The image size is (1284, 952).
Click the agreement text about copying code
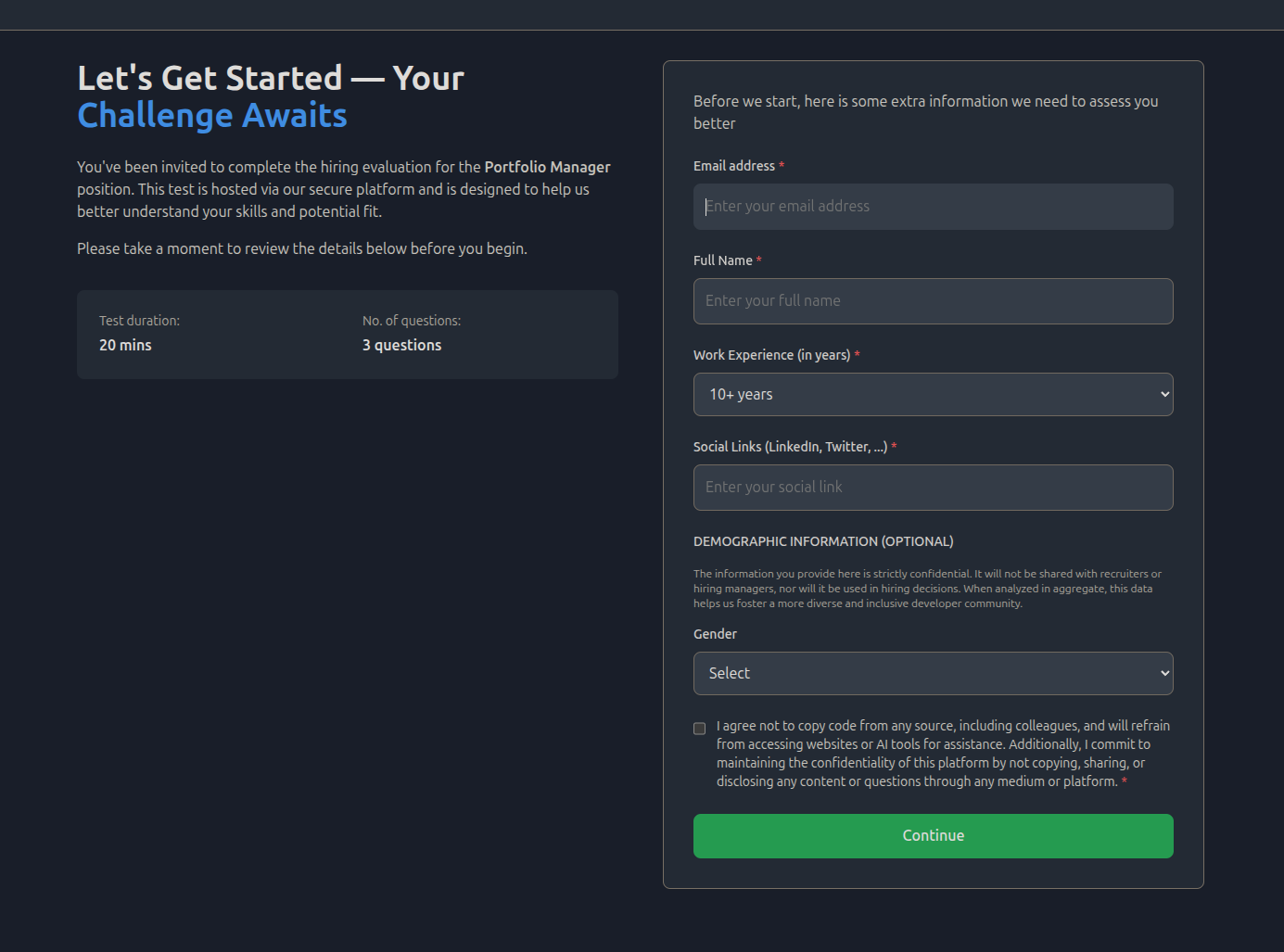[943, 754]
